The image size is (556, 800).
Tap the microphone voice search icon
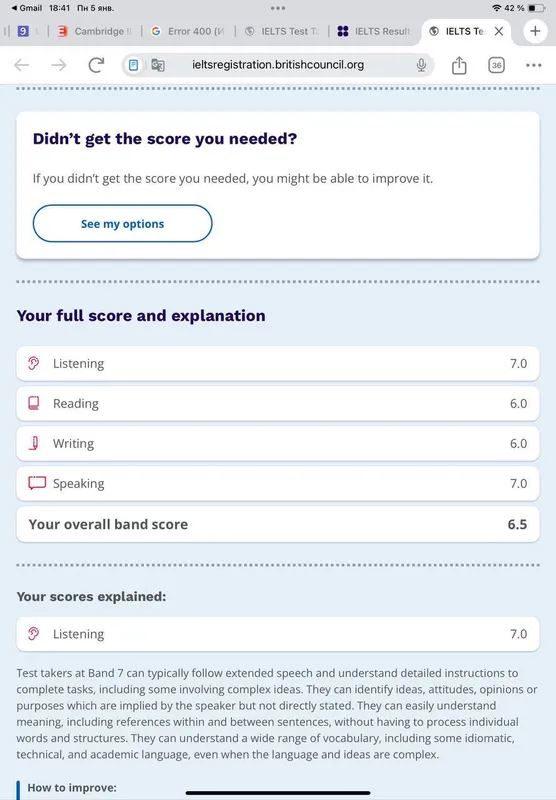click(x=421, y=65)
